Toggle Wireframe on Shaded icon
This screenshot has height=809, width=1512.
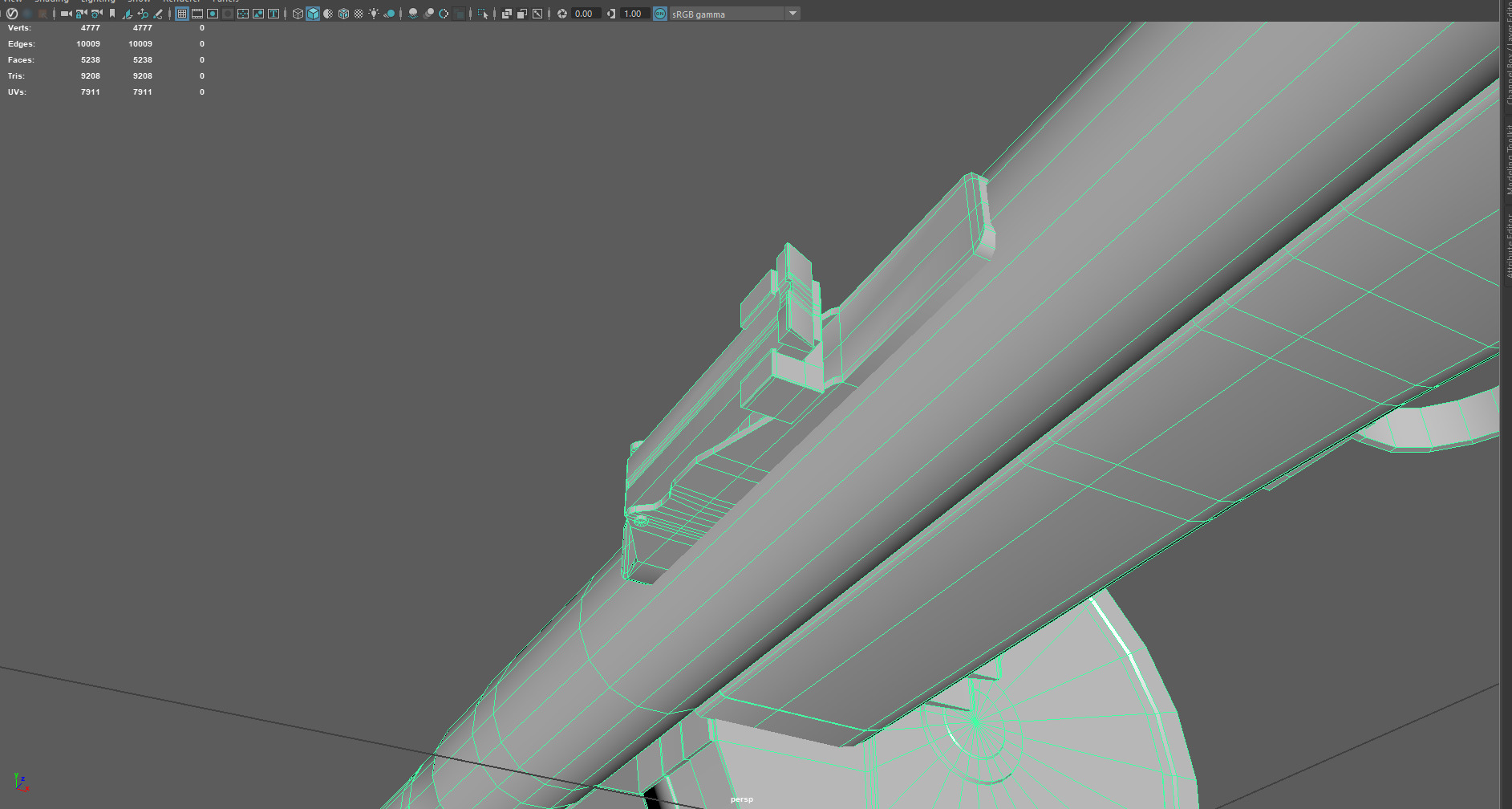point(343,14)
